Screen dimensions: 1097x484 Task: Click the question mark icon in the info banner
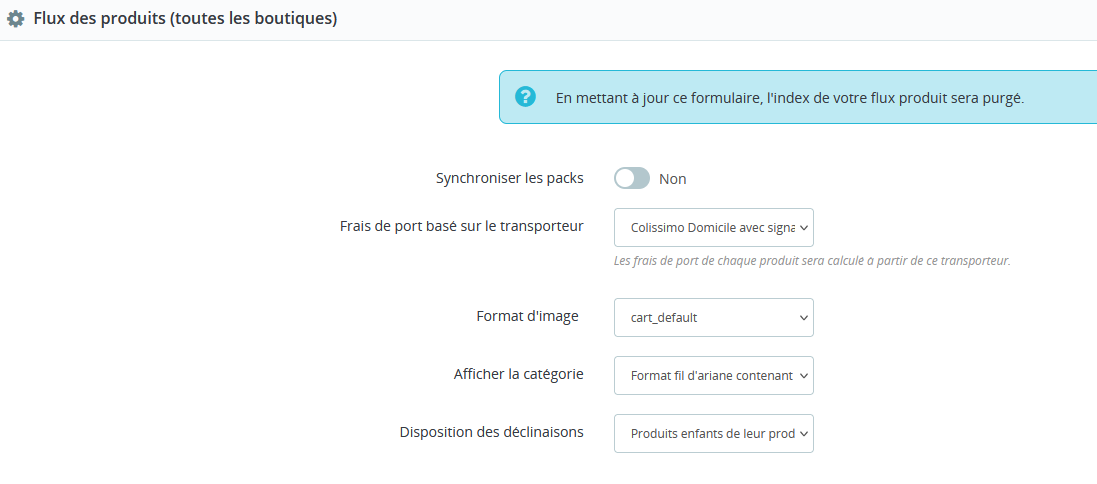coord(525,97)
